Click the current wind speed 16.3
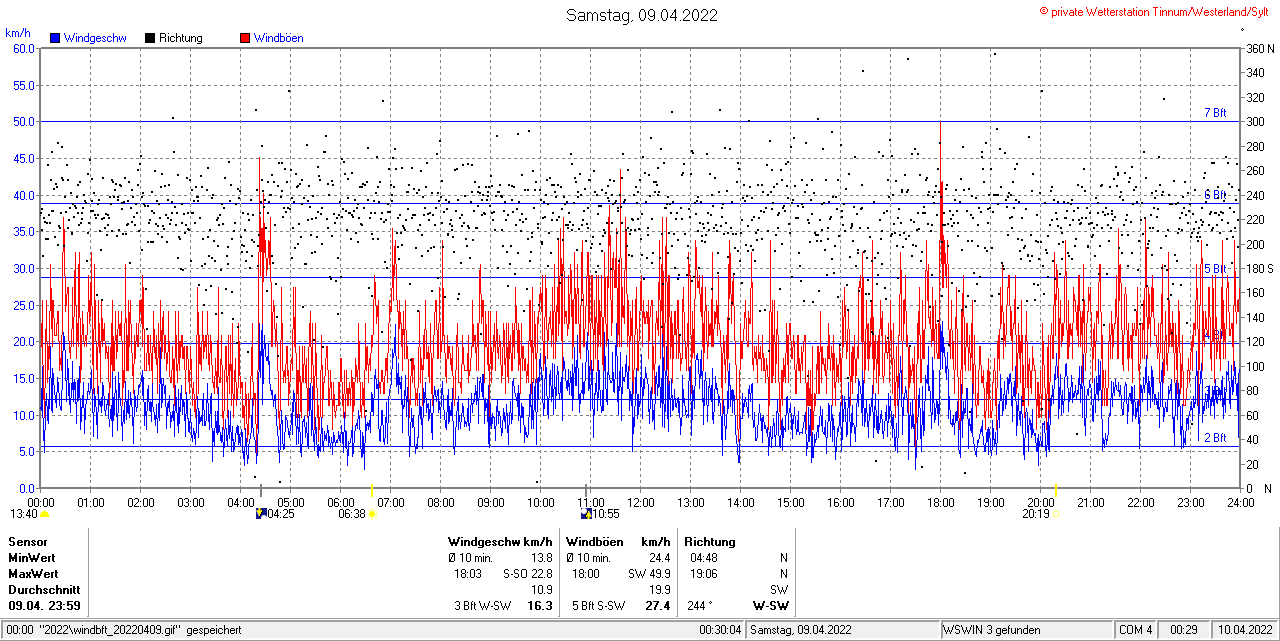1280x641 pixels. (x=540, y=606)
